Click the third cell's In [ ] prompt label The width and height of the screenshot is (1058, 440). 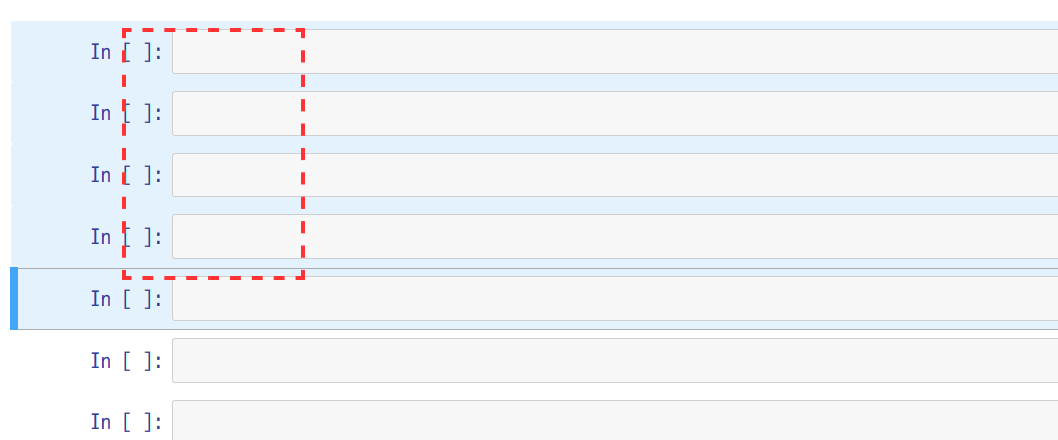coord(126,175)
